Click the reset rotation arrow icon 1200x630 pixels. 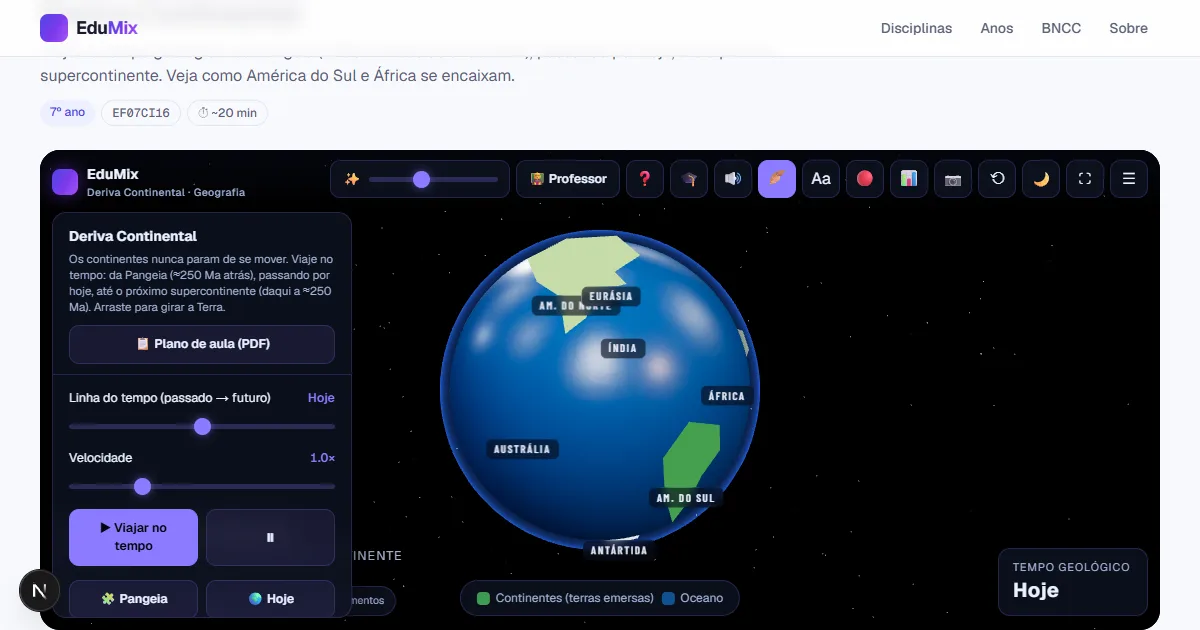tap(997, 179)
